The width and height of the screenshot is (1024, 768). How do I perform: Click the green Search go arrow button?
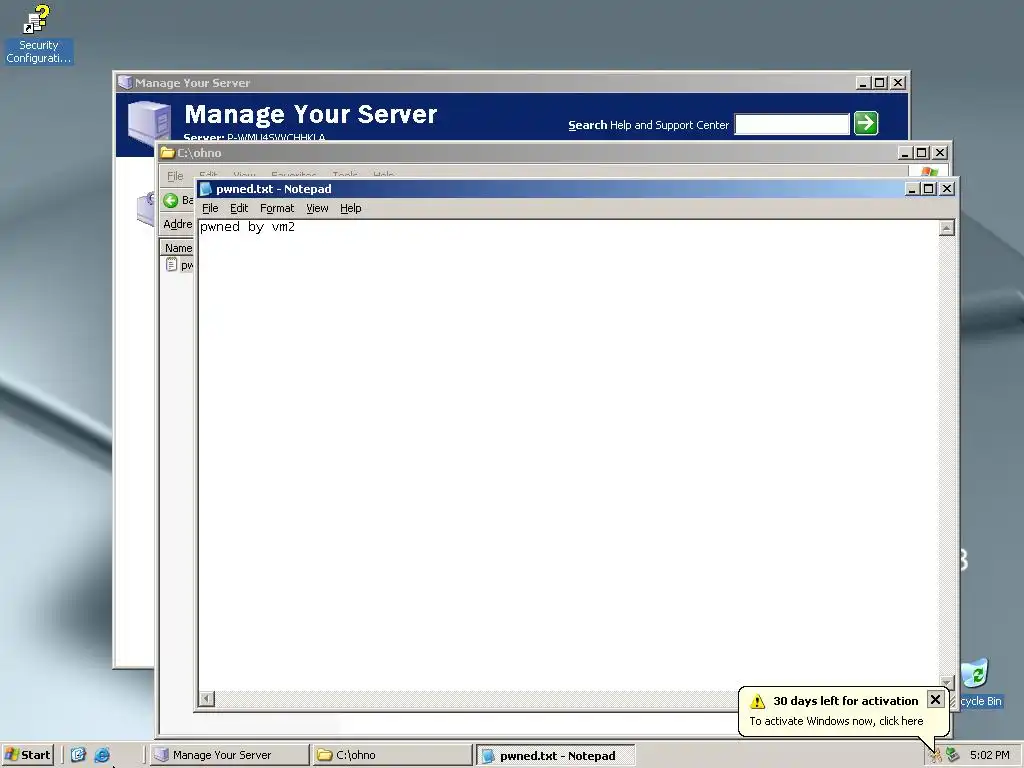(x=866, y=123)
